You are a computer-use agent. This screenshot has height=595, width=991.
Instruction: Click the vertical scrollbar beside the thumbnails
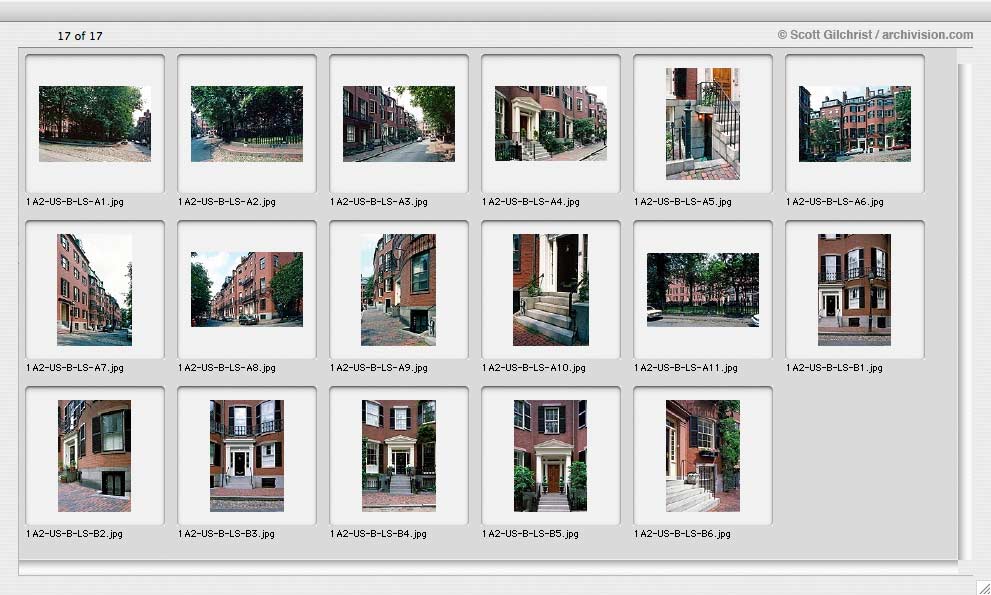tap(964, 311)
